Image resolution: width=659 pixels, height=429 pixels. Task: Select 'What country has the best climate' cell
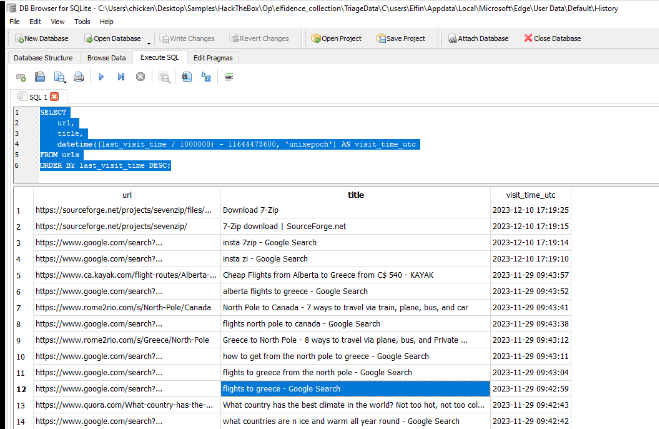tap(356, 405)
